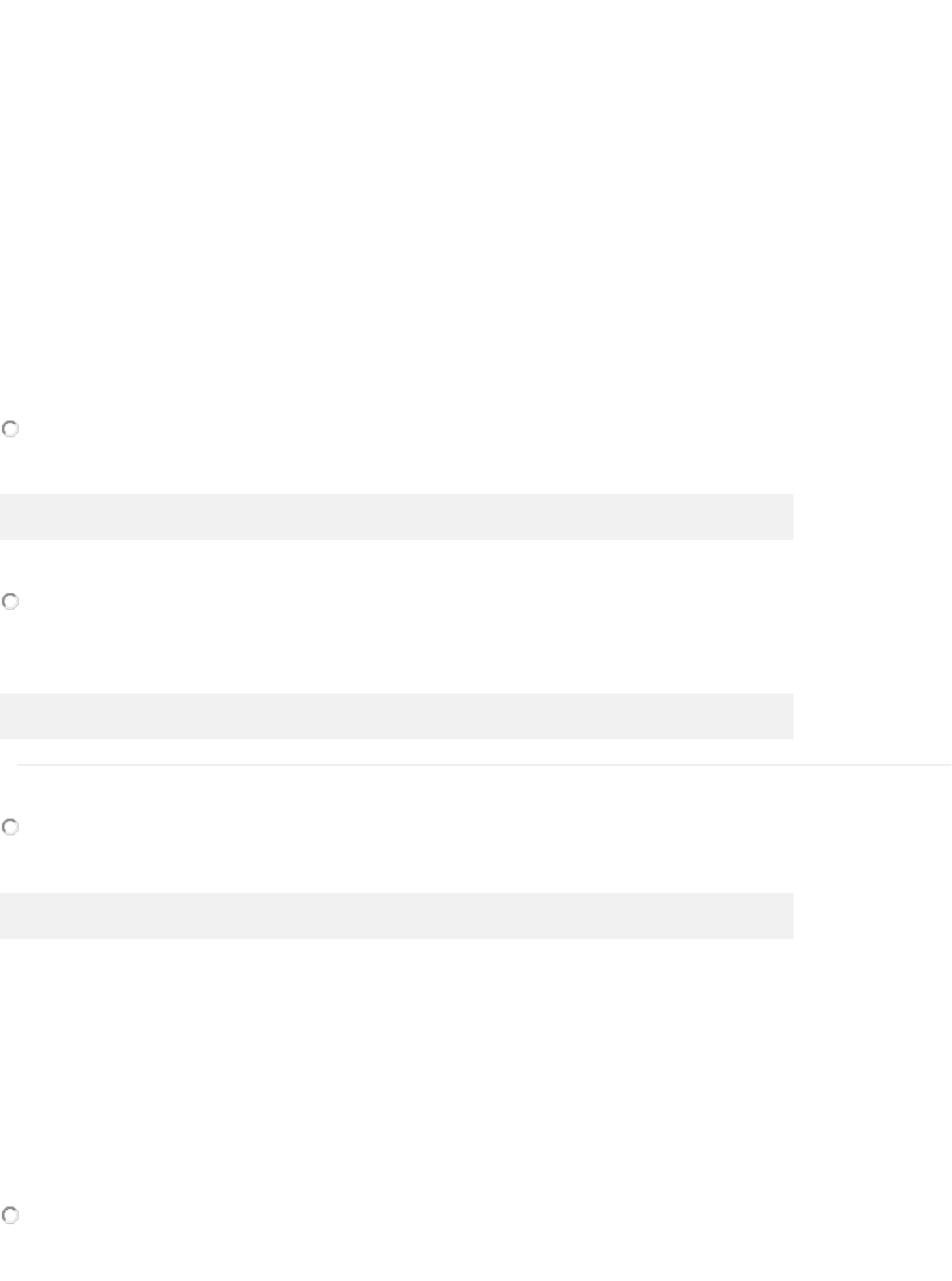Select the first radio button from the top
The image size is (952, 1281).
(x=10, y=430)
